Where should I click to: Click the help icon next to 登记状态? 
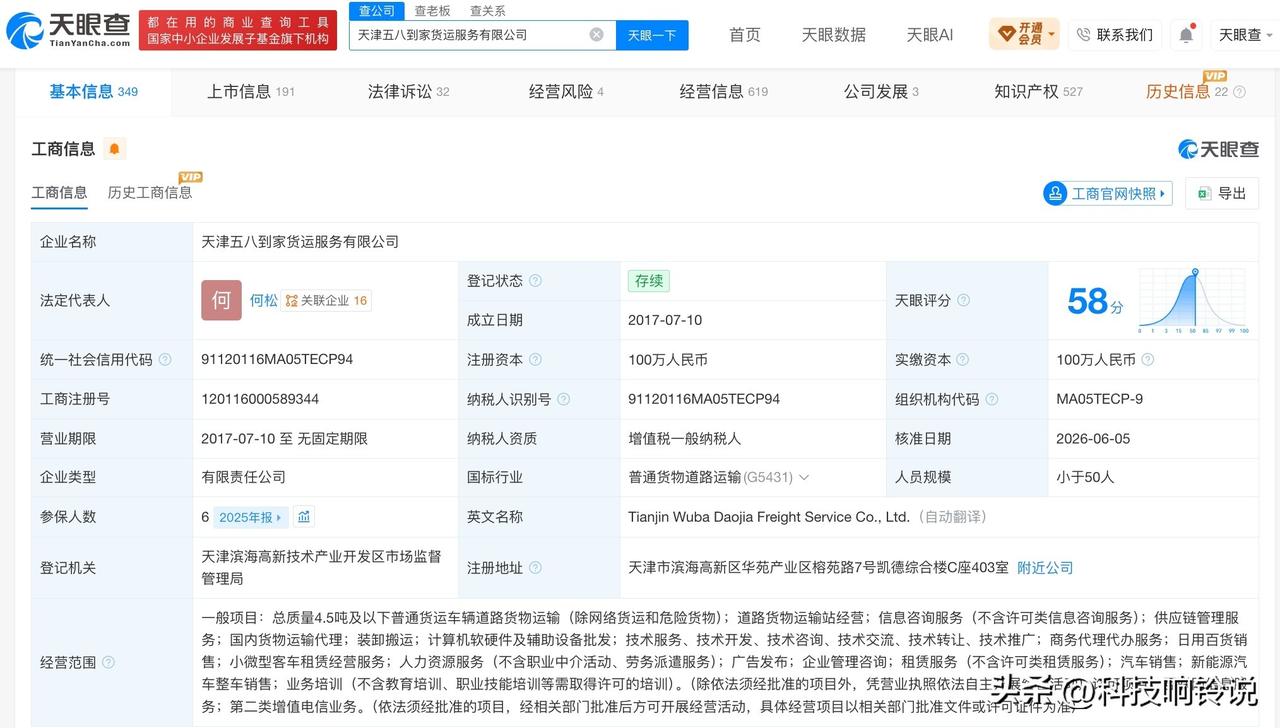[535, 281]
